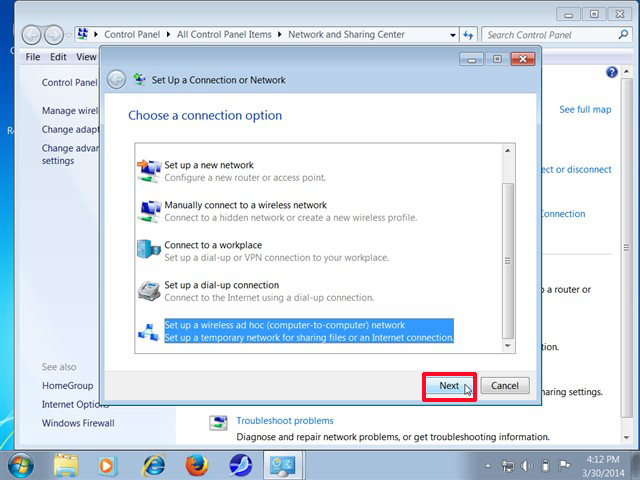Click the options list scroll up arrow

(x=508, y=150)
